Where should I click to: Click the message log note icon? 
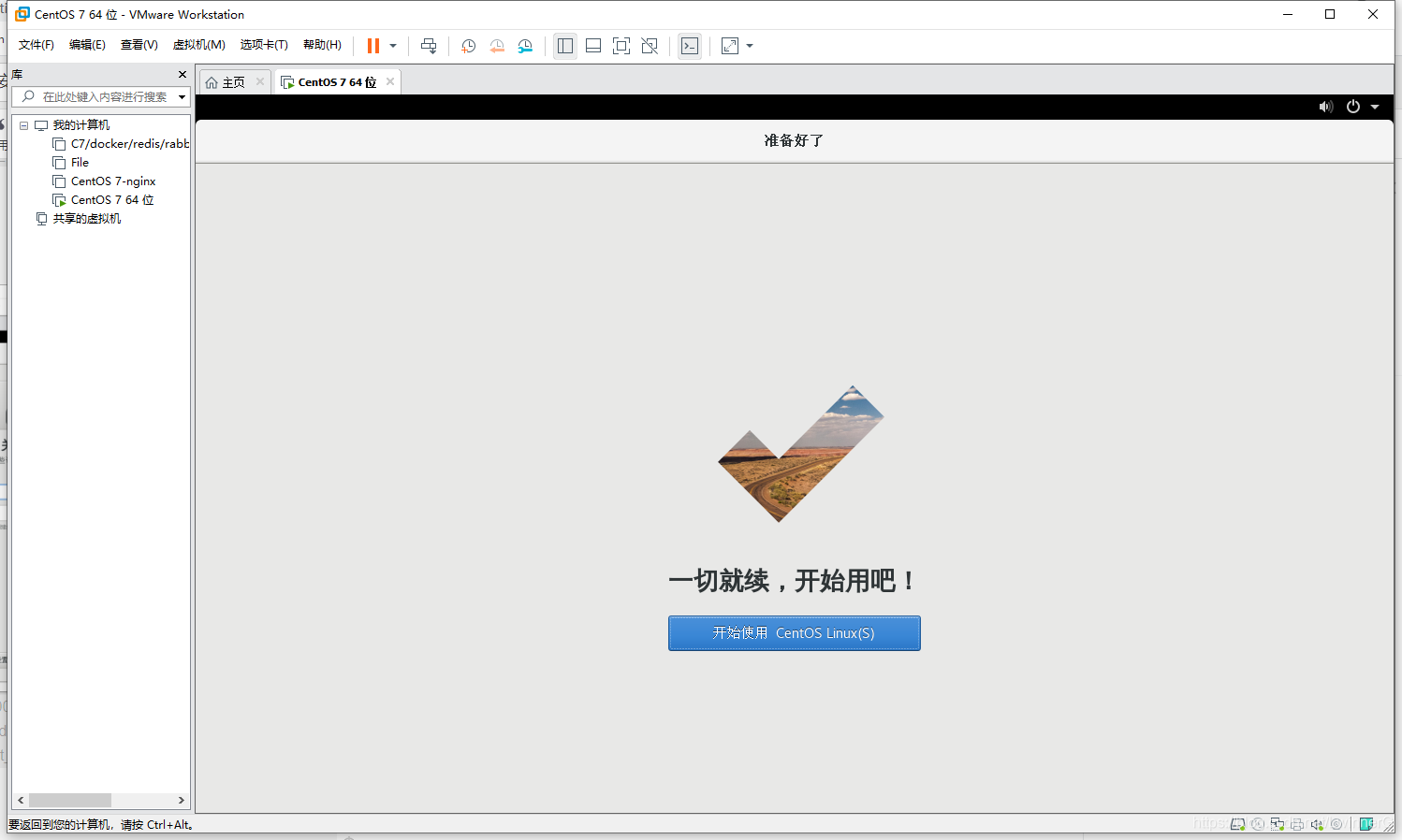pos(1366,824)
